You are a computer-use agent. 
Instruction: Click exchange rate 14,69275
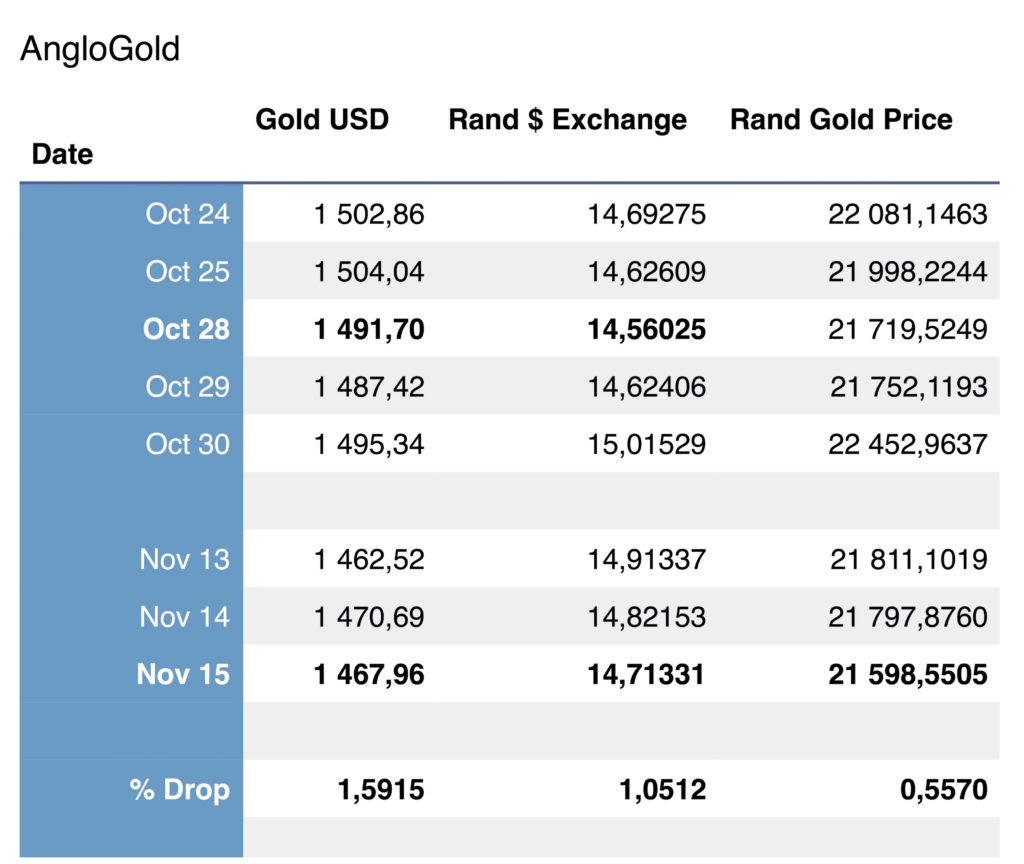coord(647,215)
